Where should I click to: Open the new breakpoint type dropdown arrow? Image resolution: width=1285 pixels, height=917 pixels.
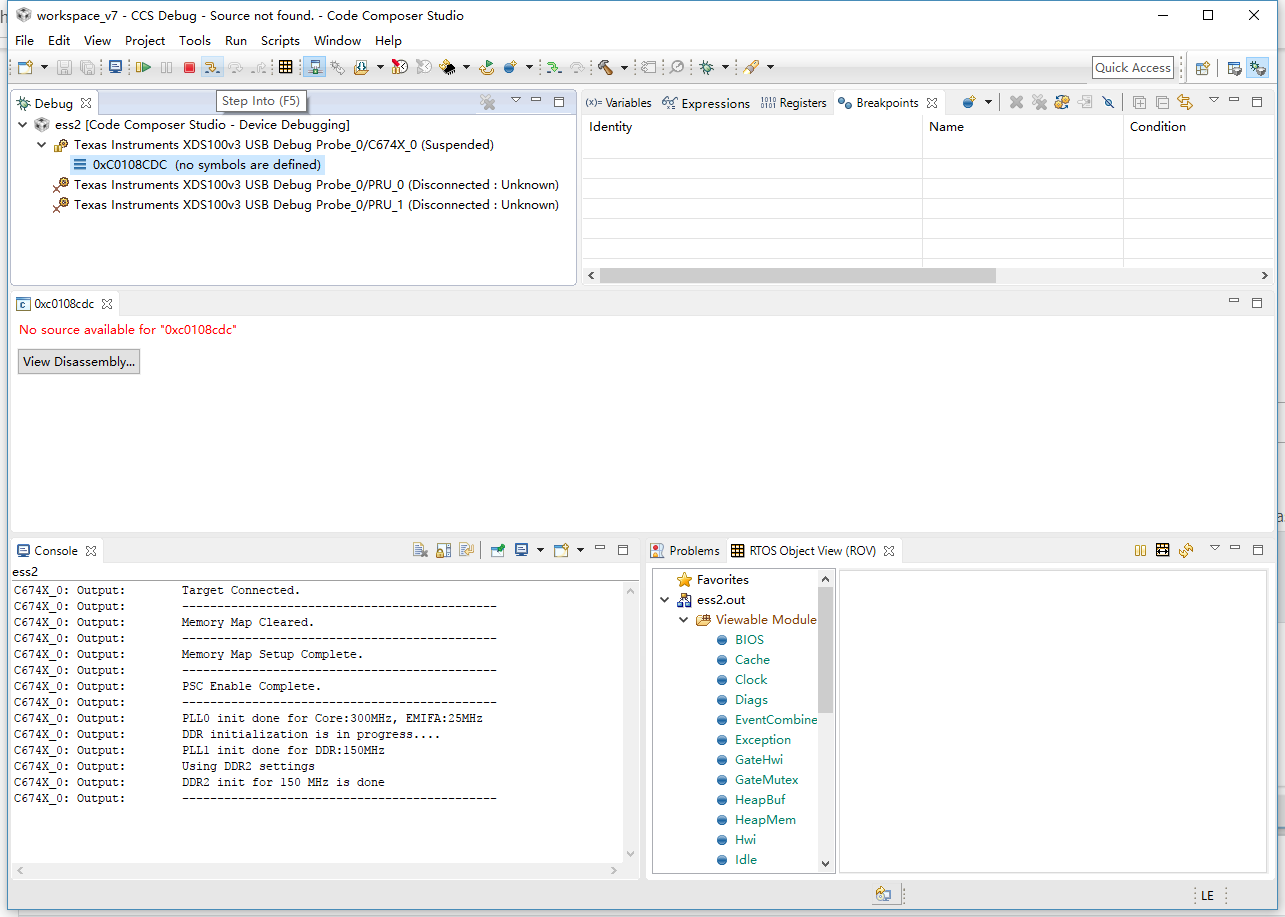(x=988, y=102)
